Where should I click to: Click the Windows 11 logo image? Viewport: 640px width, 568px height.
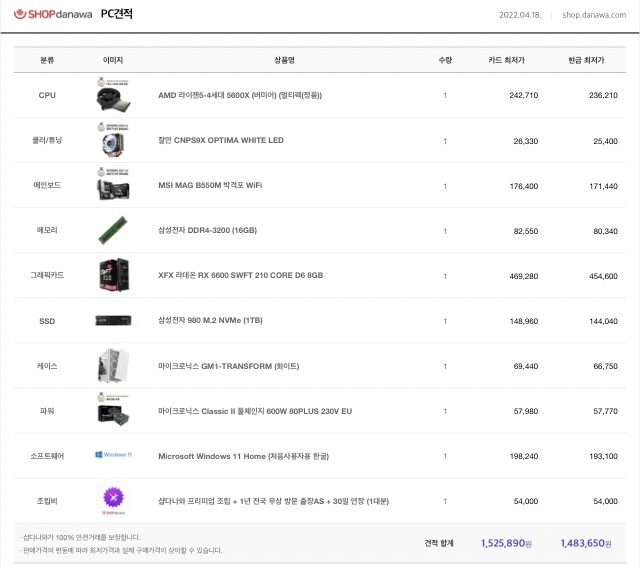coord(113,455)
